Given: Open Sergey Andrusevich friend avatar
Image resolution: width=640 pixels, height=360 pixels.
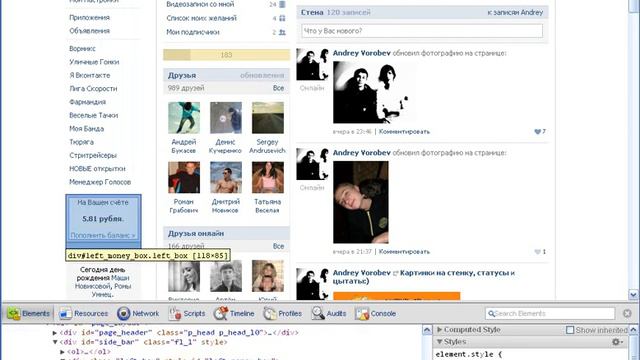Looking at the screenshot, I should pos(268,118).
